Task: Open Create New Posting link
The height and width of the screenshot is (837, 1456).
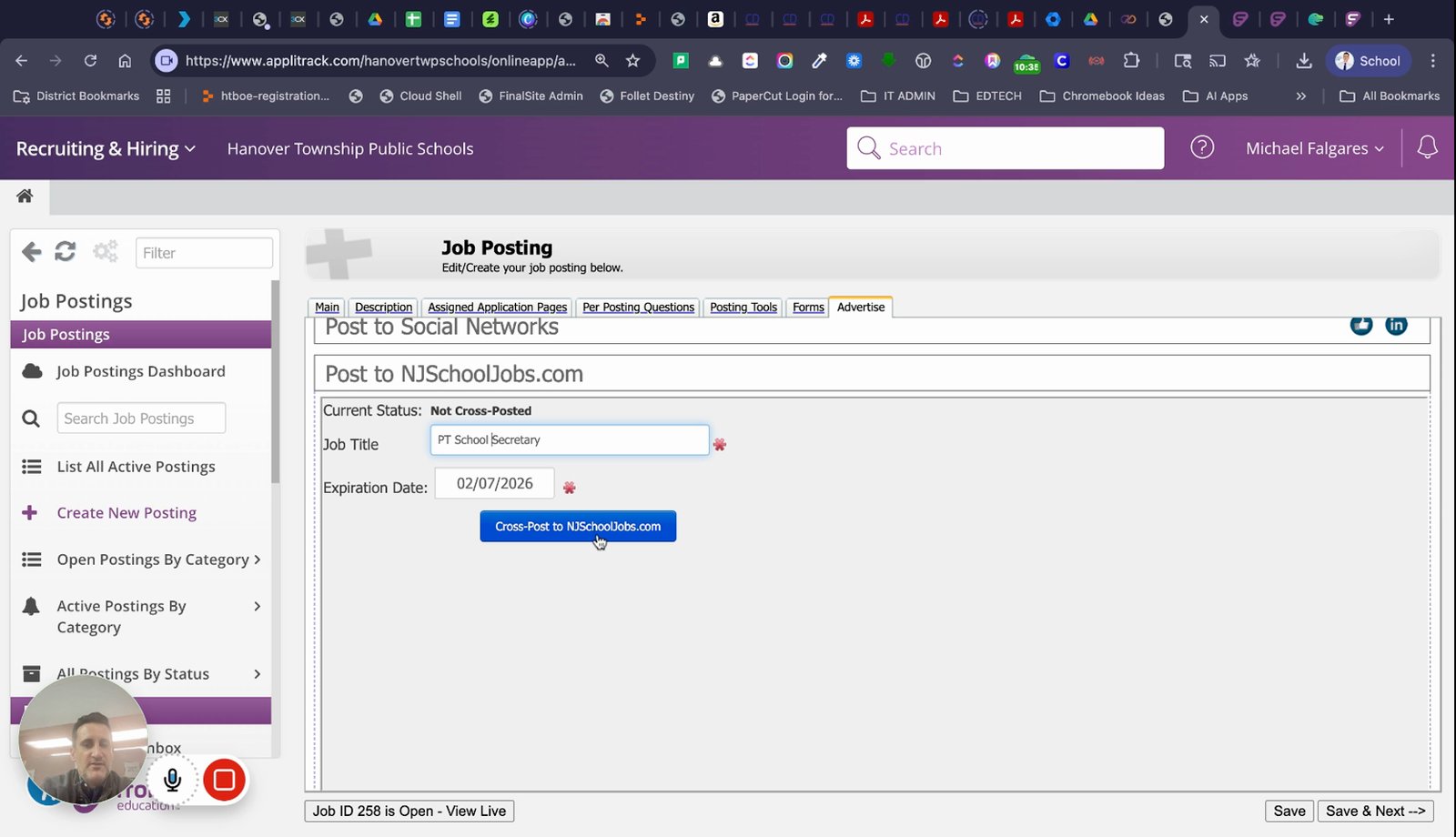Action: [126, 513]
